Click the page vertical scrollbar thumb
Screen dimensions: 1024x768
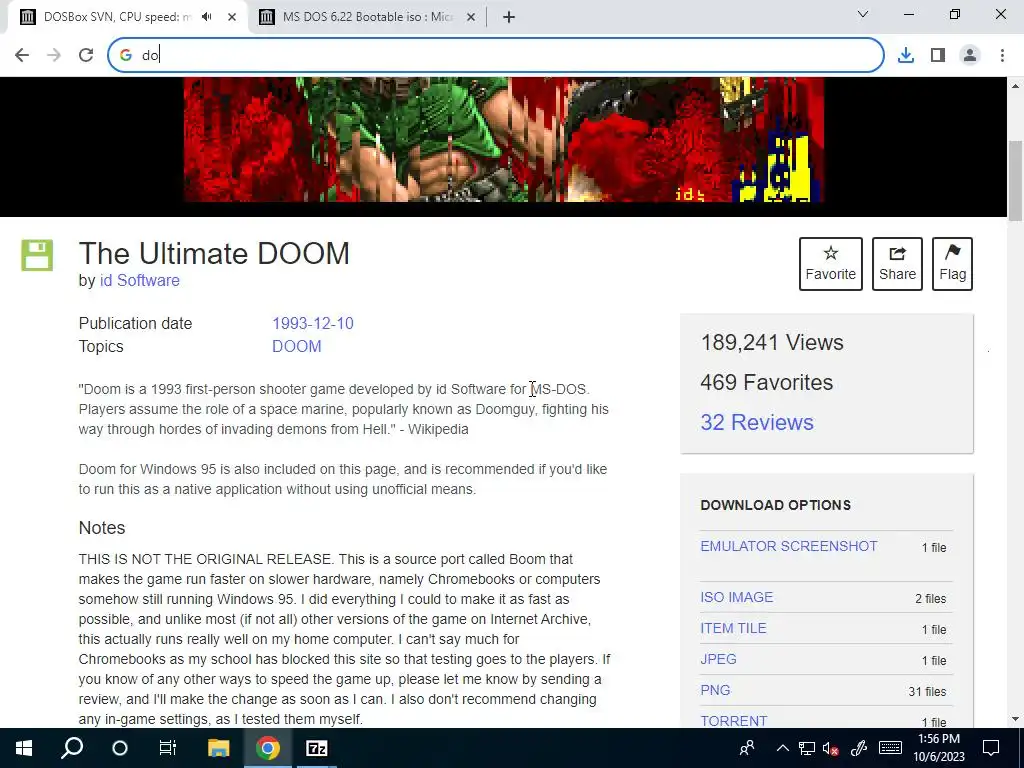[x=1015, y=181]
